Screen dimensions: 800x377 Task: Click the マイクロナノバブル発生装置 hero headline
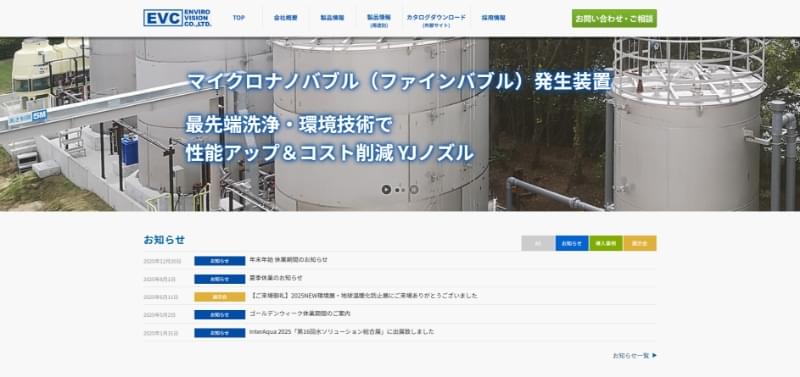(398, 82)
